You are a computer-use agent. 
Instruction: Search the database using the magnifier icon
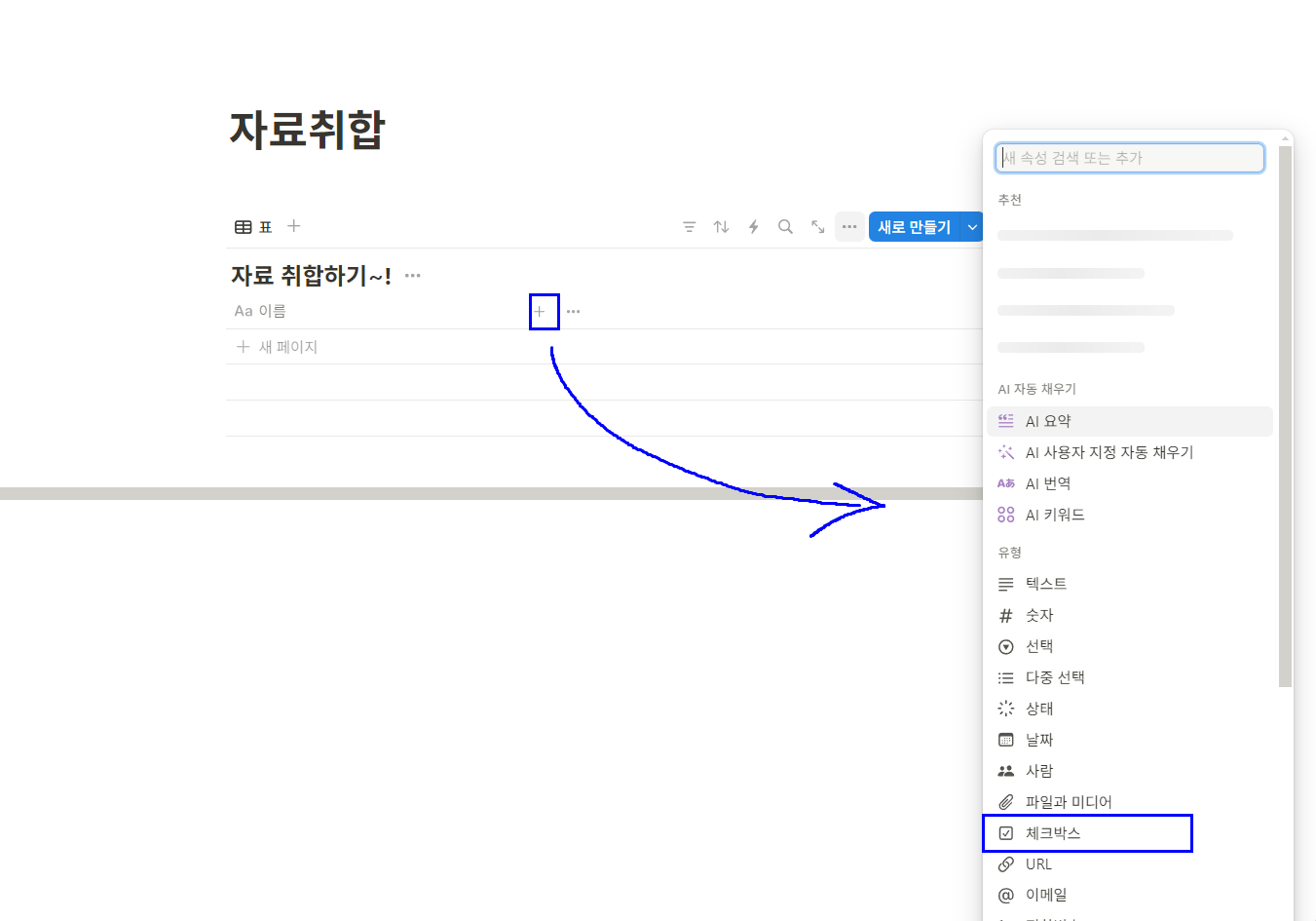pyautogui.click(x=785, y=226)
